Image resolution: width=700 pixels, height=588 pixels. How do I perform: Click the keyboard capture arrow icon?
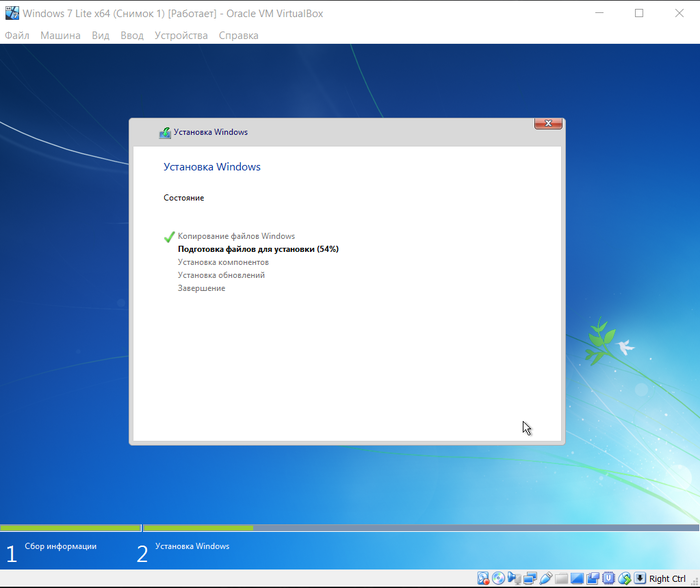[640, 578]
